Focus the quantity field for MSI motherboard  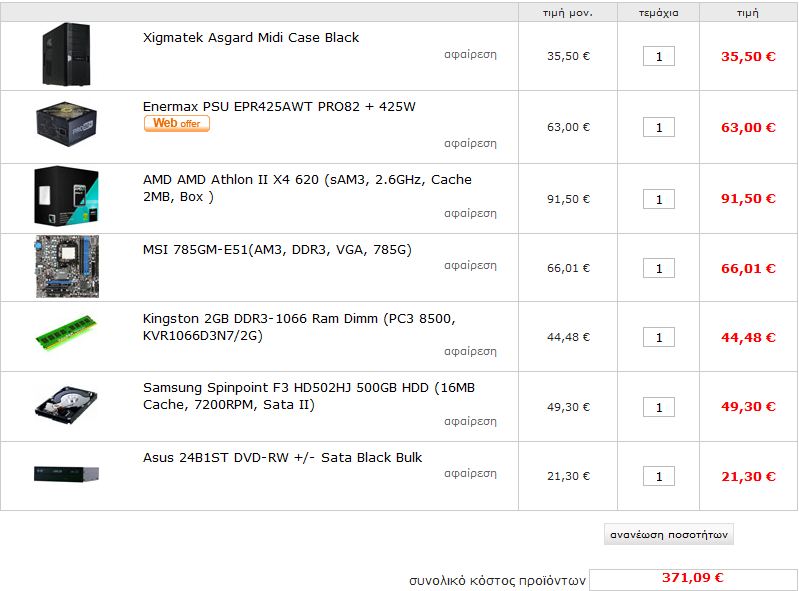[659, 268]
